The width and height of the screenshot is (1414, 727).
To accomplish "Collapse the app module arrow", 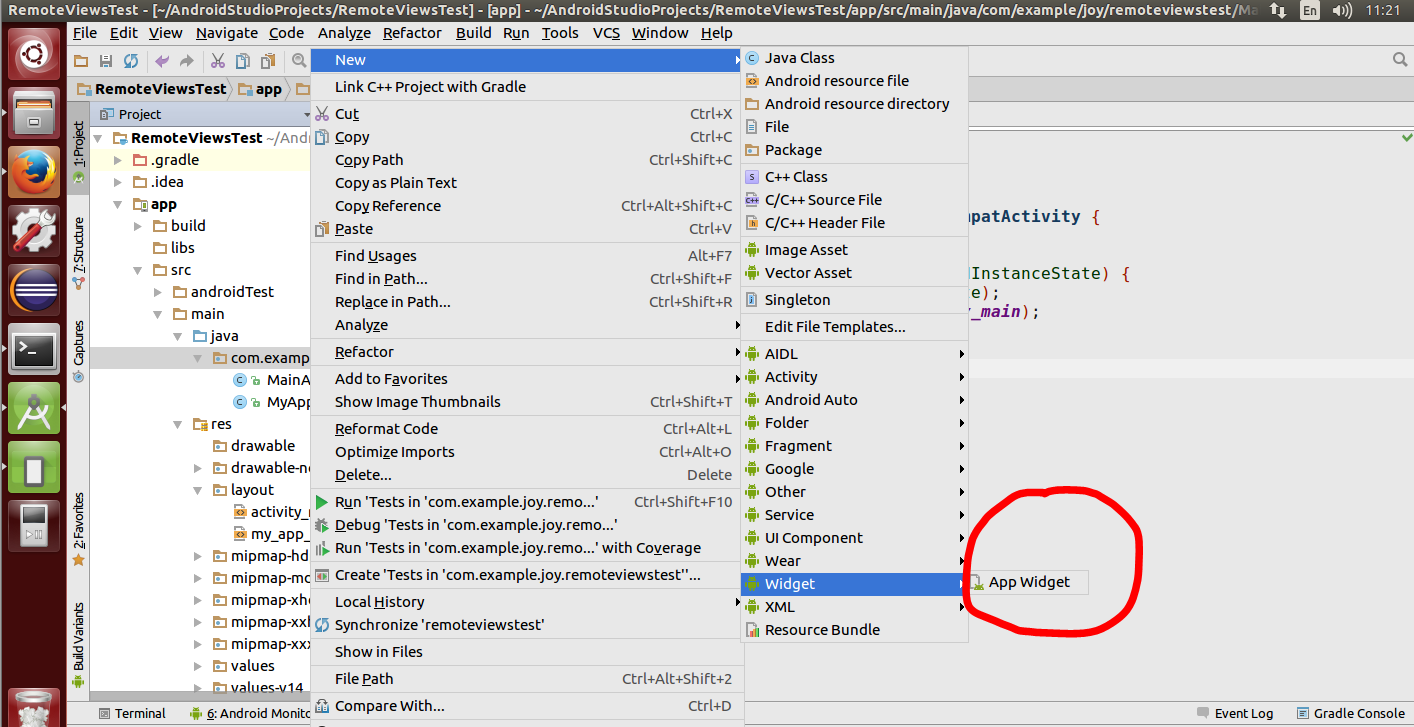I will tap(118, 204).
